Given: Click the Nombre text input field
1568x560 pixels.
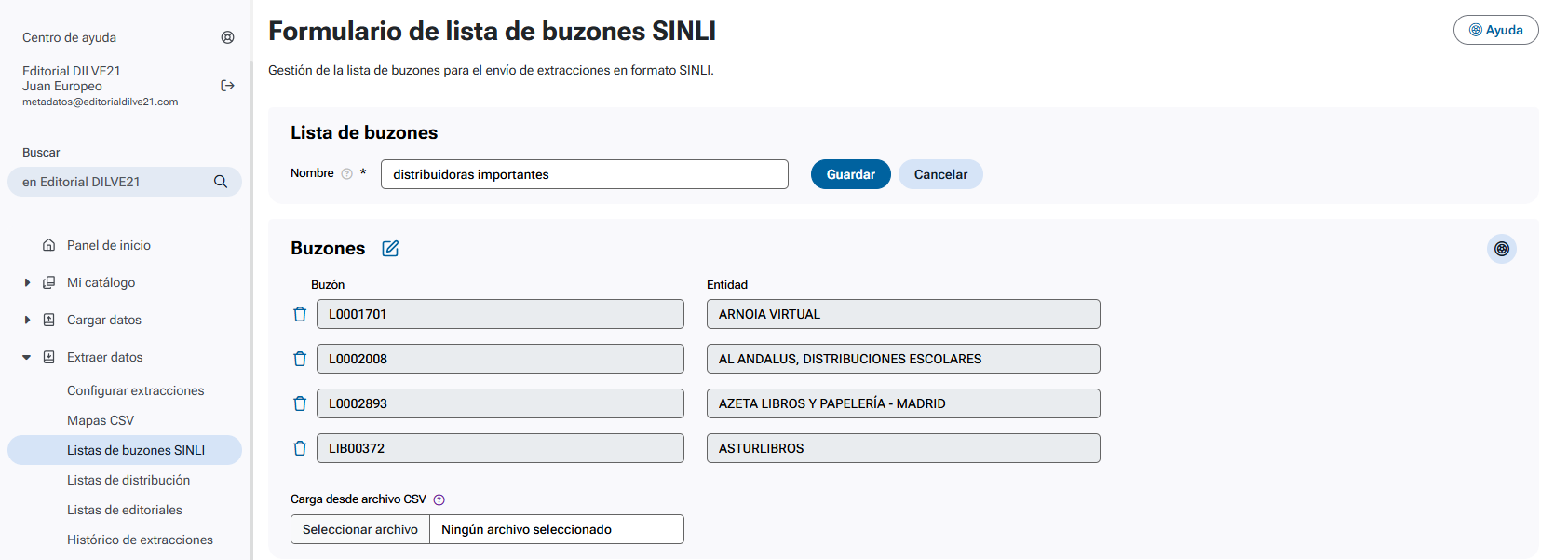Looking at the screenshot, I should click(584, 174).
